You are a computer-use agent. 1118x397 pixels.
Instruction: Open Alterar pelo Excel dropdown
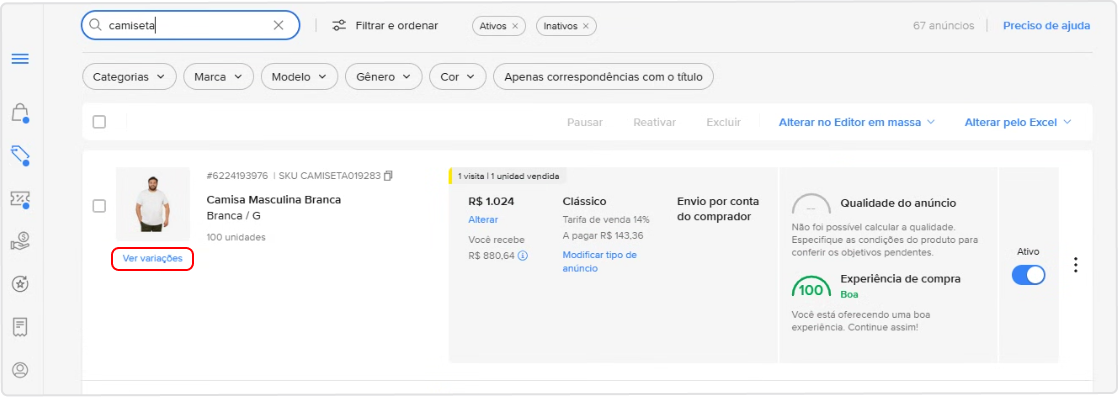point(1017,123)
